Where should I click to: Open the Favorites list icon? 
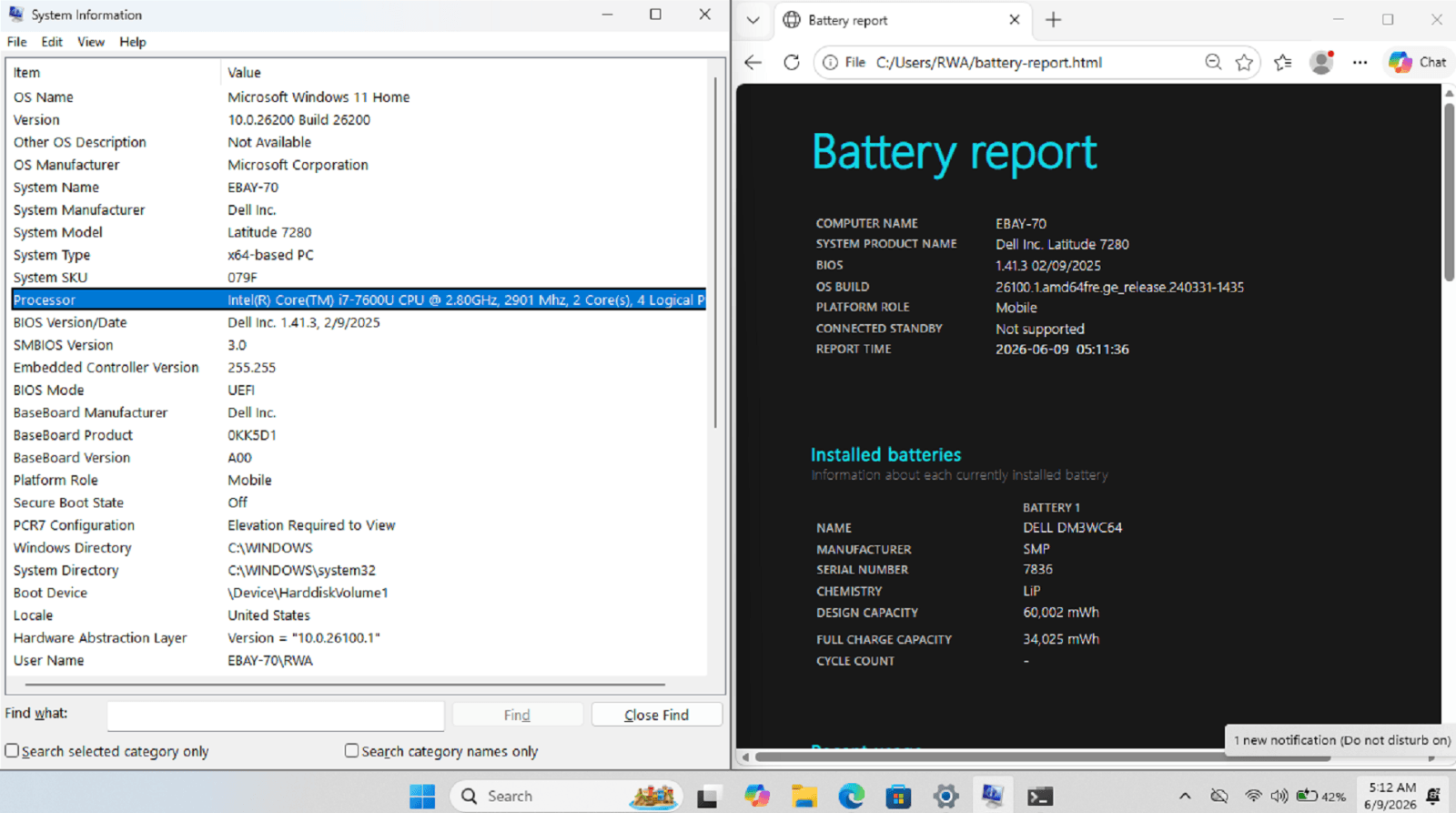(x=1283, y=62)
